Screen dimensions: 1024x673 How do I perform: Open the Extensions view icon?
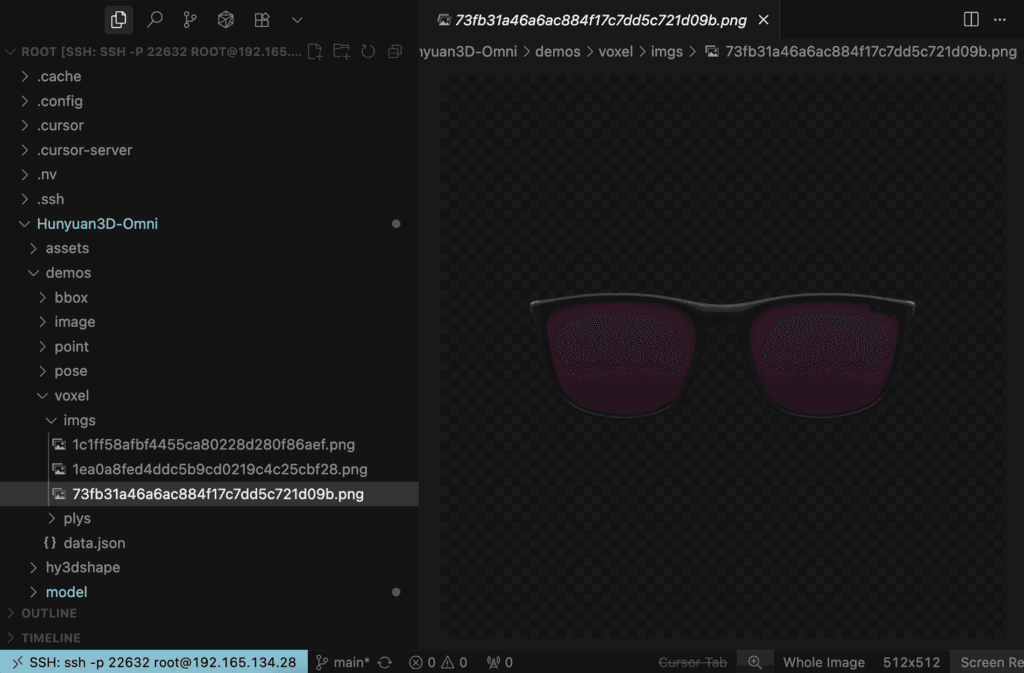tap(262, 20)
